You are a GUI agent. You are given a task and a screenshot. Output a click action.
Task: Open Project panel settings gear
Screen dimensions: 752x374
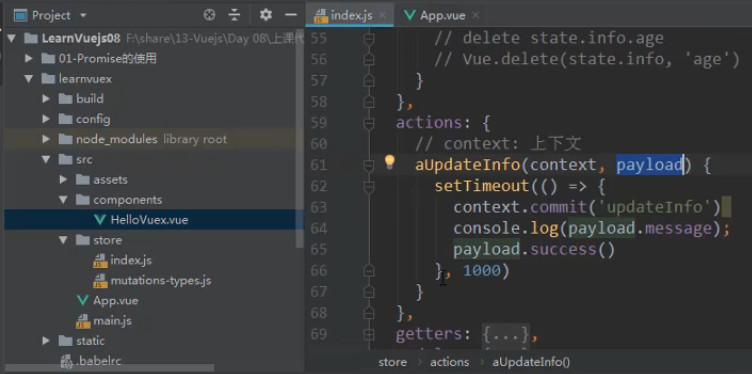click(266, 15)
